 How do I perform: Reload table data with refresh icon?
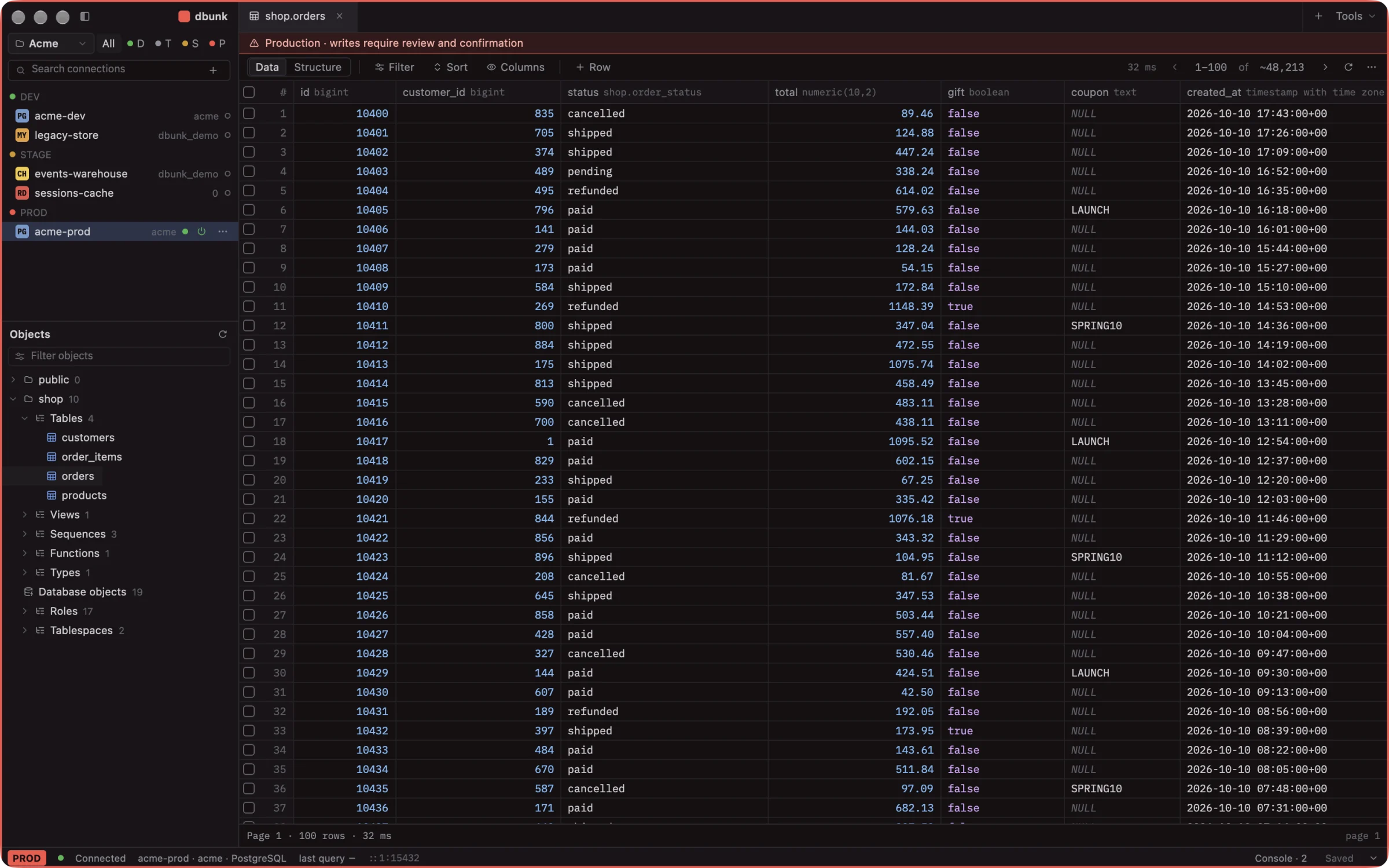point(1348,67)
